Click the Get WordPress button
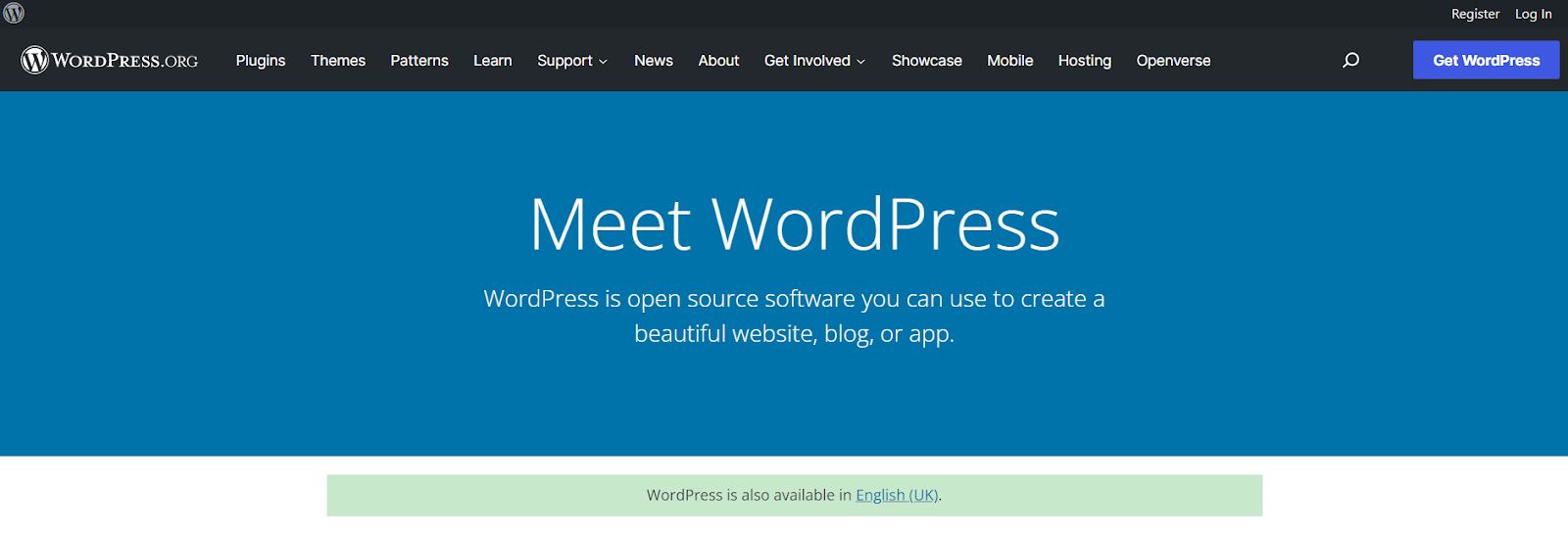 tap(1487, 60)
